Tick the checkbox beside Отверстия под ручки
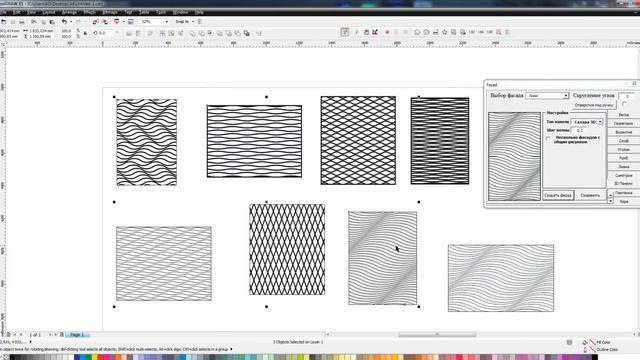Image resolution: width=640 pixels, height=360 pixels. click(x=624, y=105)
